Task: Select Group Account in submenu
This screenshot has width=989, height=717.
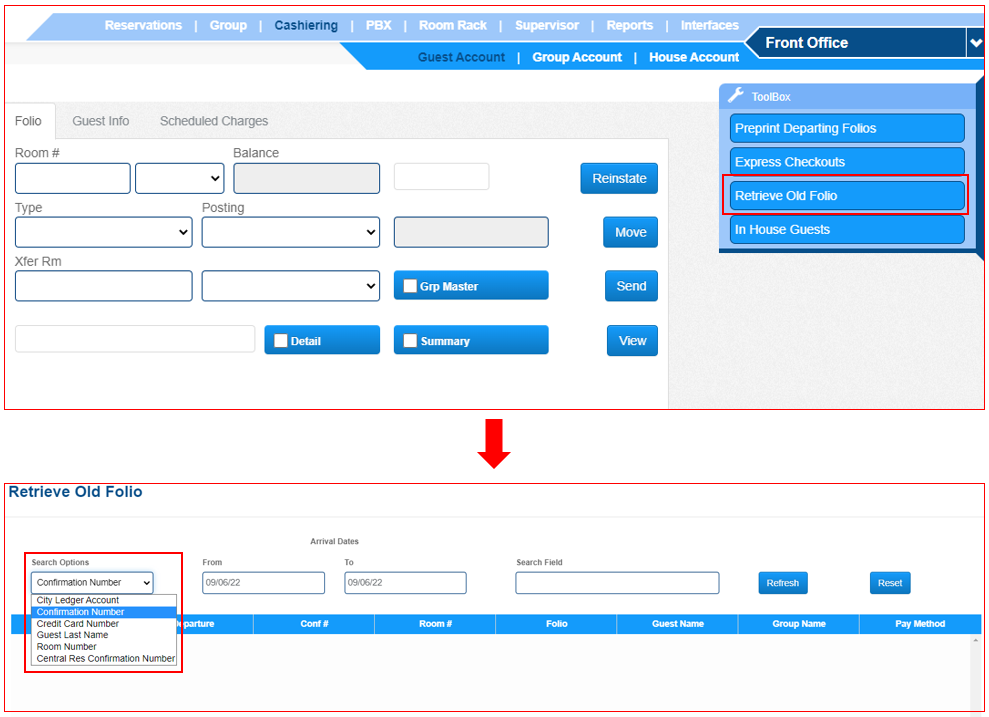Action: click(577, 57)
